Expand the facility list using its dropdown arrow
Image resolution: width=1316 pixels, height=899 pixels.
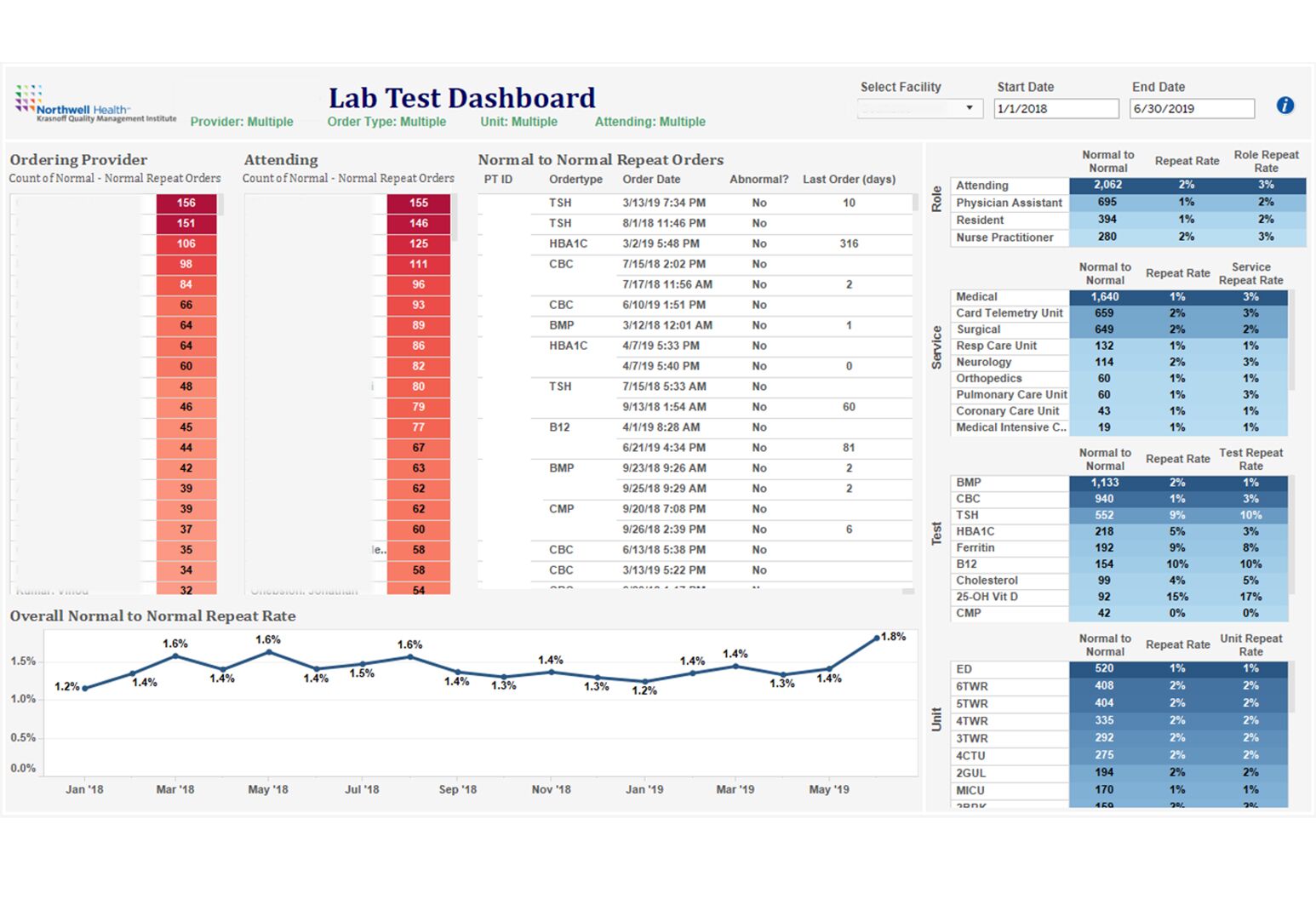click(970, 108)
